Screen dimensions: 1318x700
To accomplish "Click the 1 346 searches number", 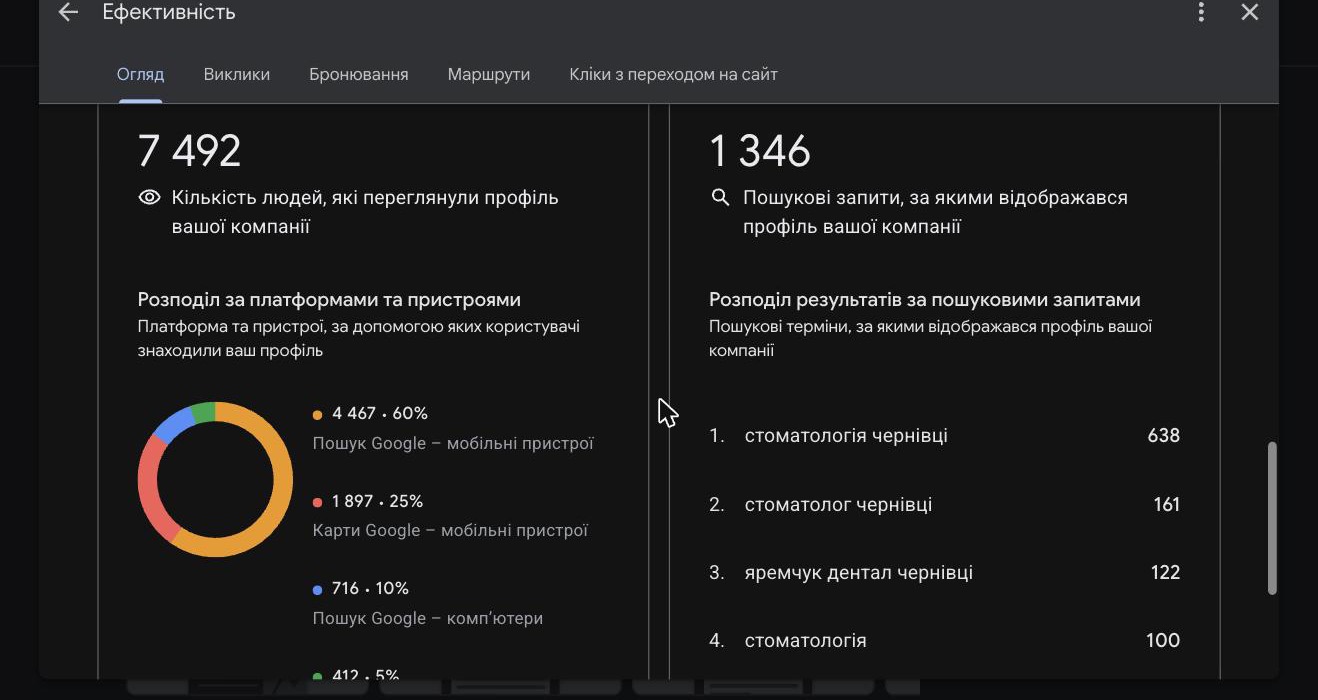I will tap(760, 151).
